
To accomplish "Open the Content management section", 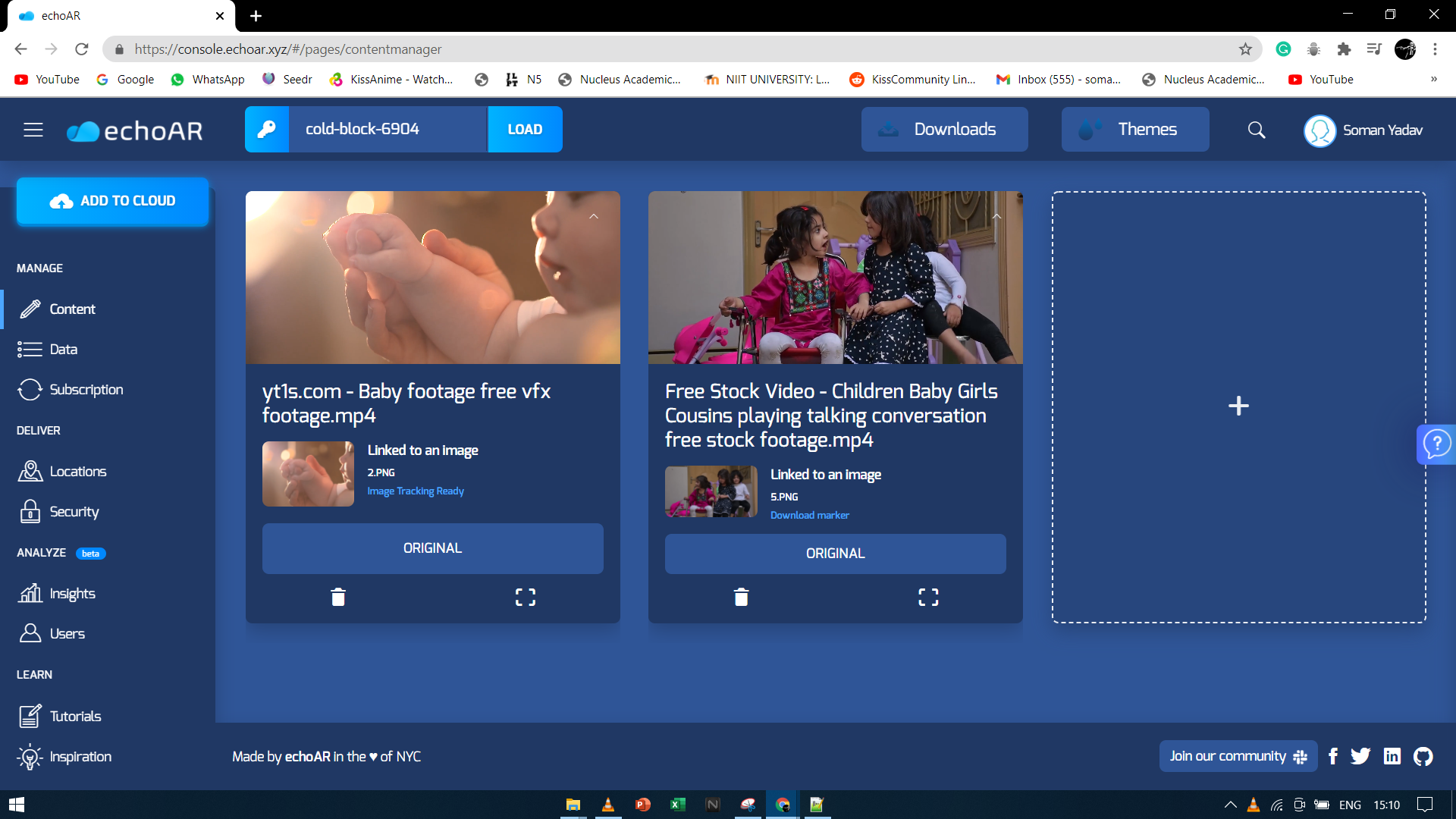I will 72,308.
